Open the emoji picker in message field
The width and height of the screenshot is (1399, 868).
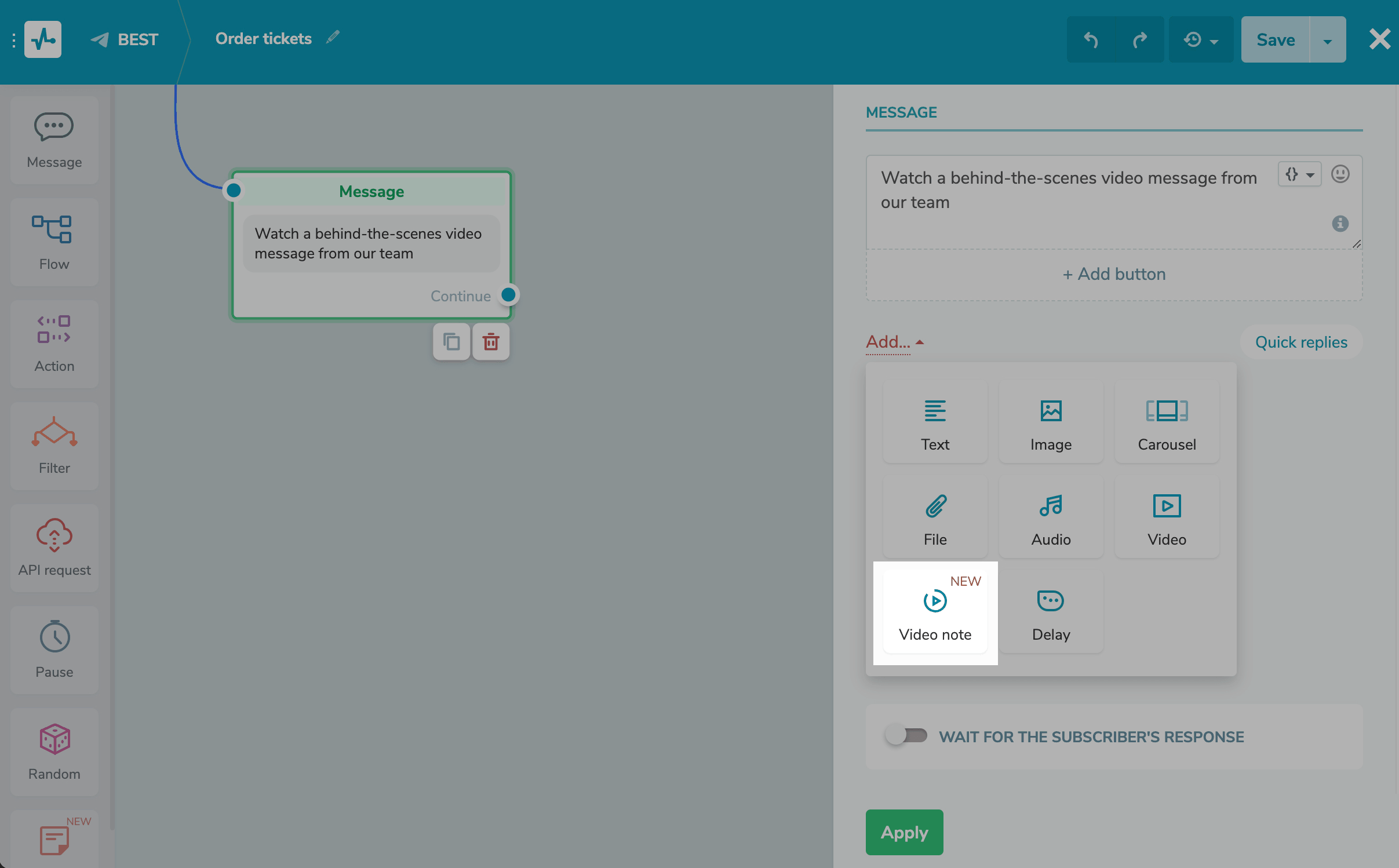[x=1340, y=174]
